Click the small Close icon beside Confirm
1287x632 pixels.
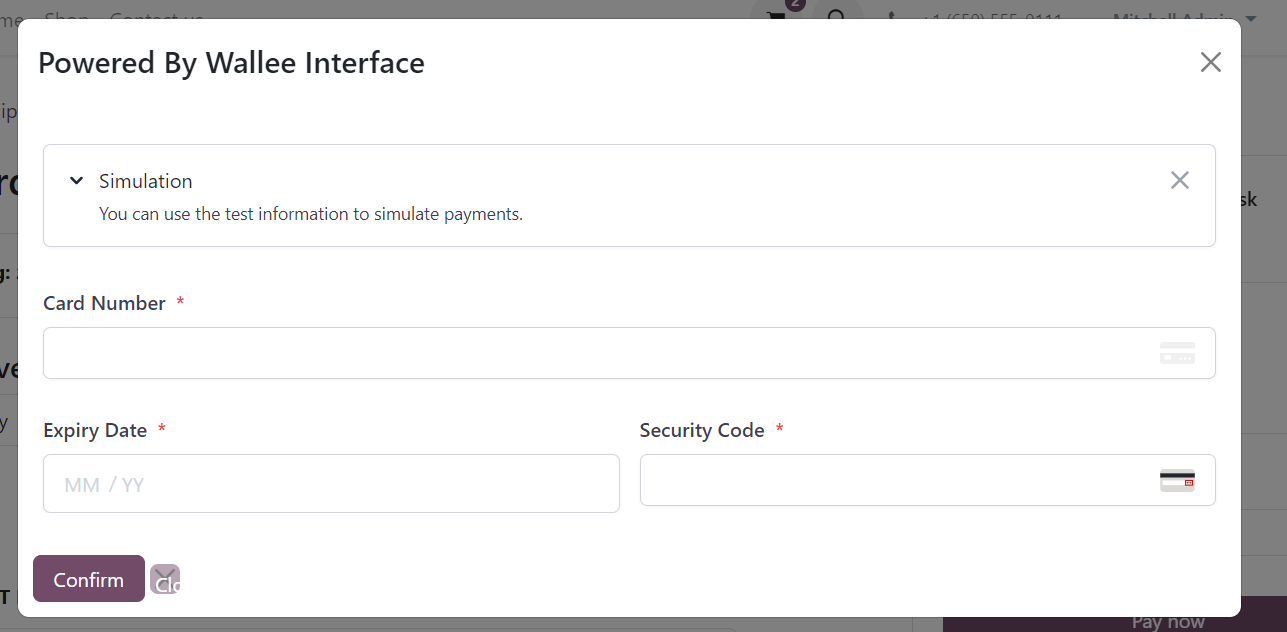(x=165, y=580)
